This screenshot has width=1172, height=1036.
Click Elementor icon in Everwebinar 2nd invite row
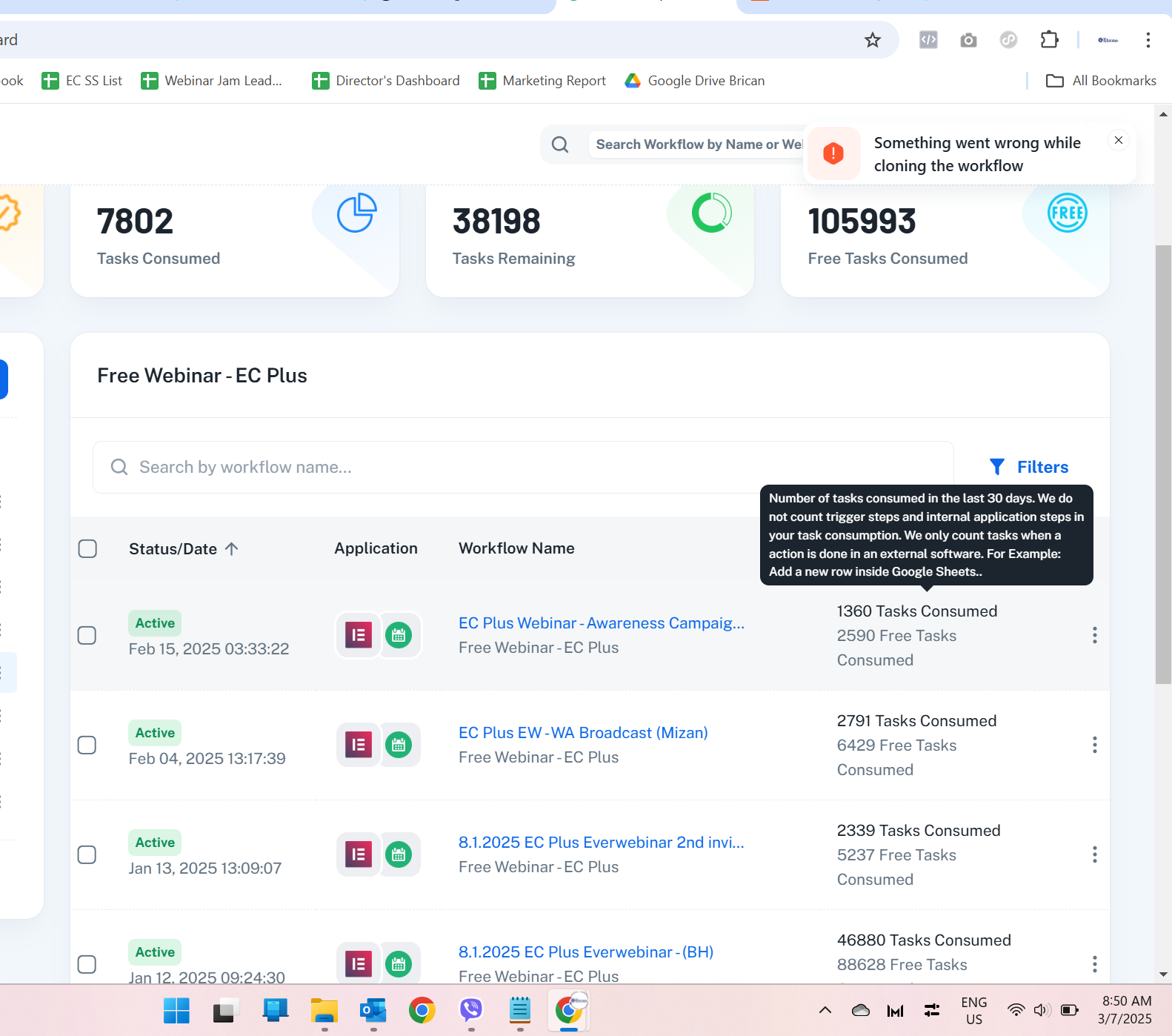click(x=359, y=854)
